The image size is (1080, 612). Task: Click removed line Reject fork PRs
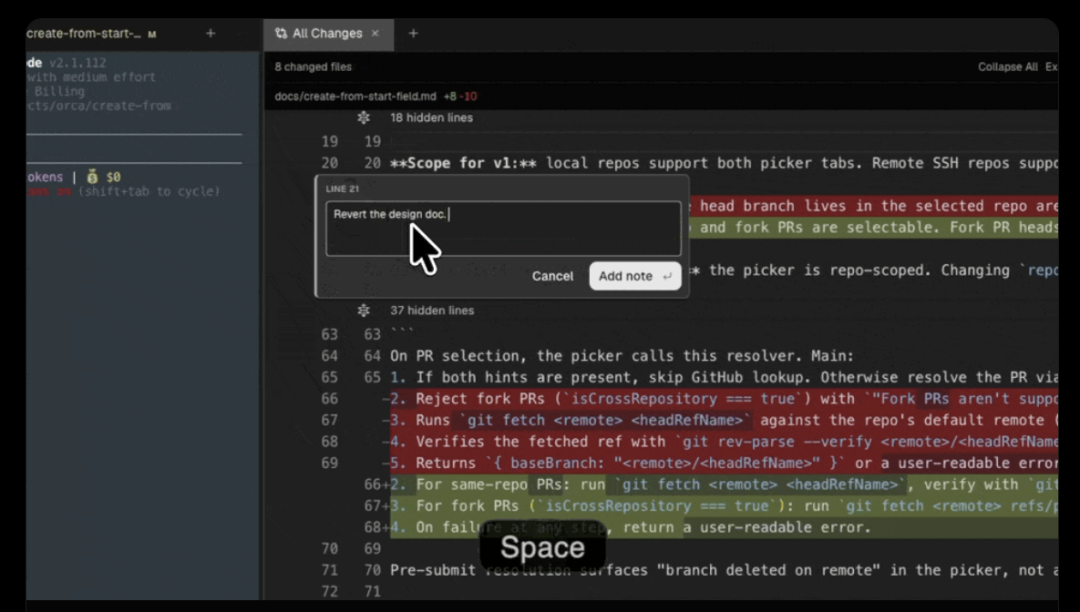tap(723, 399)
